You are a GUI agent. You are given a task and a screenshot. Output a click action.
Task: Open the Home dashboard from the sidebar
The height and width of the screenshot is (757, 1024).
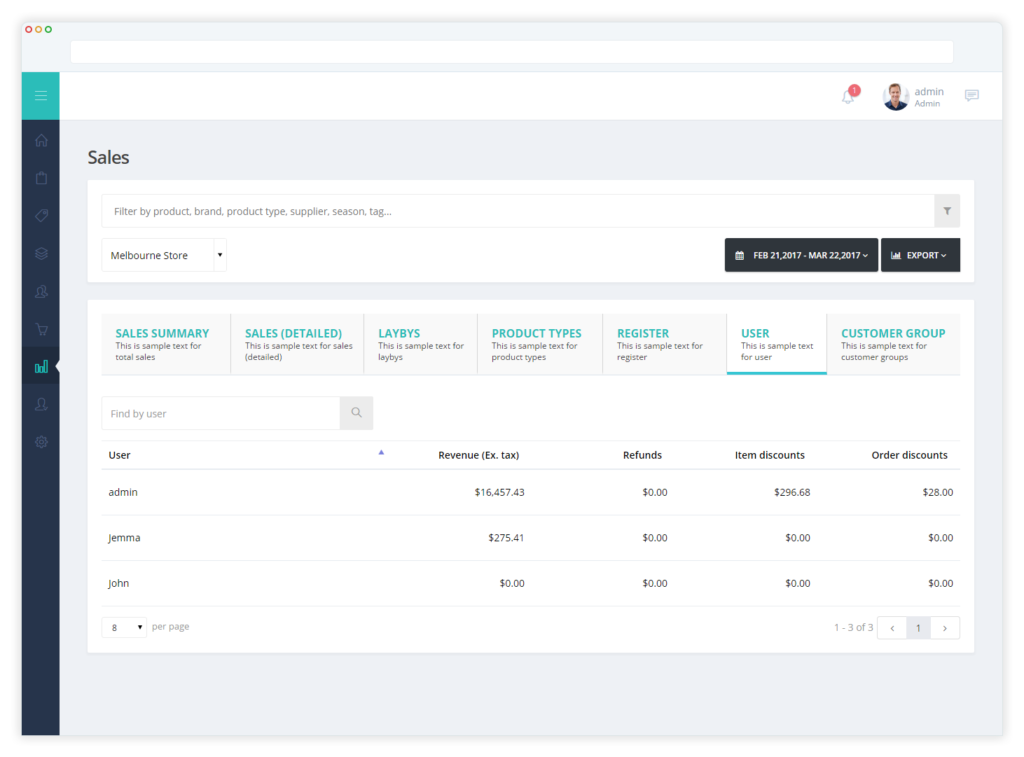[x=40, y=140]
